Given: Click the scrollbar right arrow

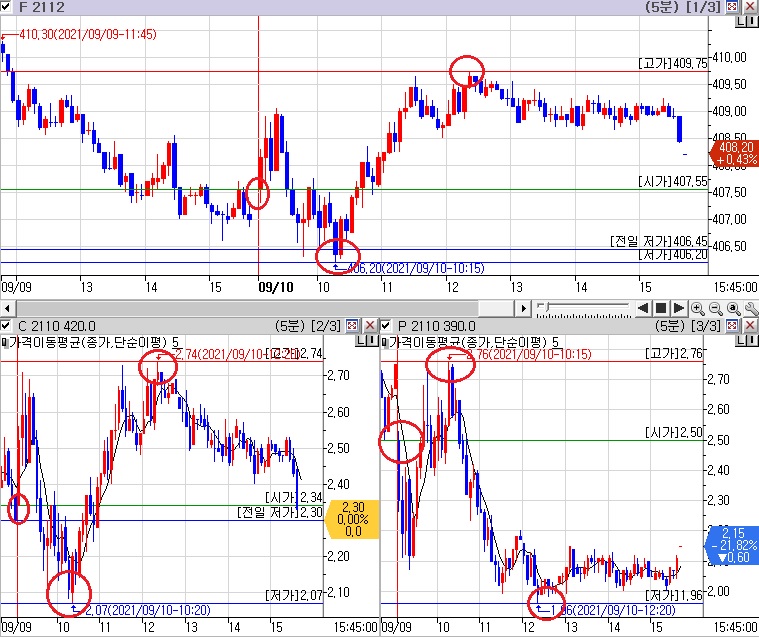Looking at the screenshot, I should click(x=523, y=308).
